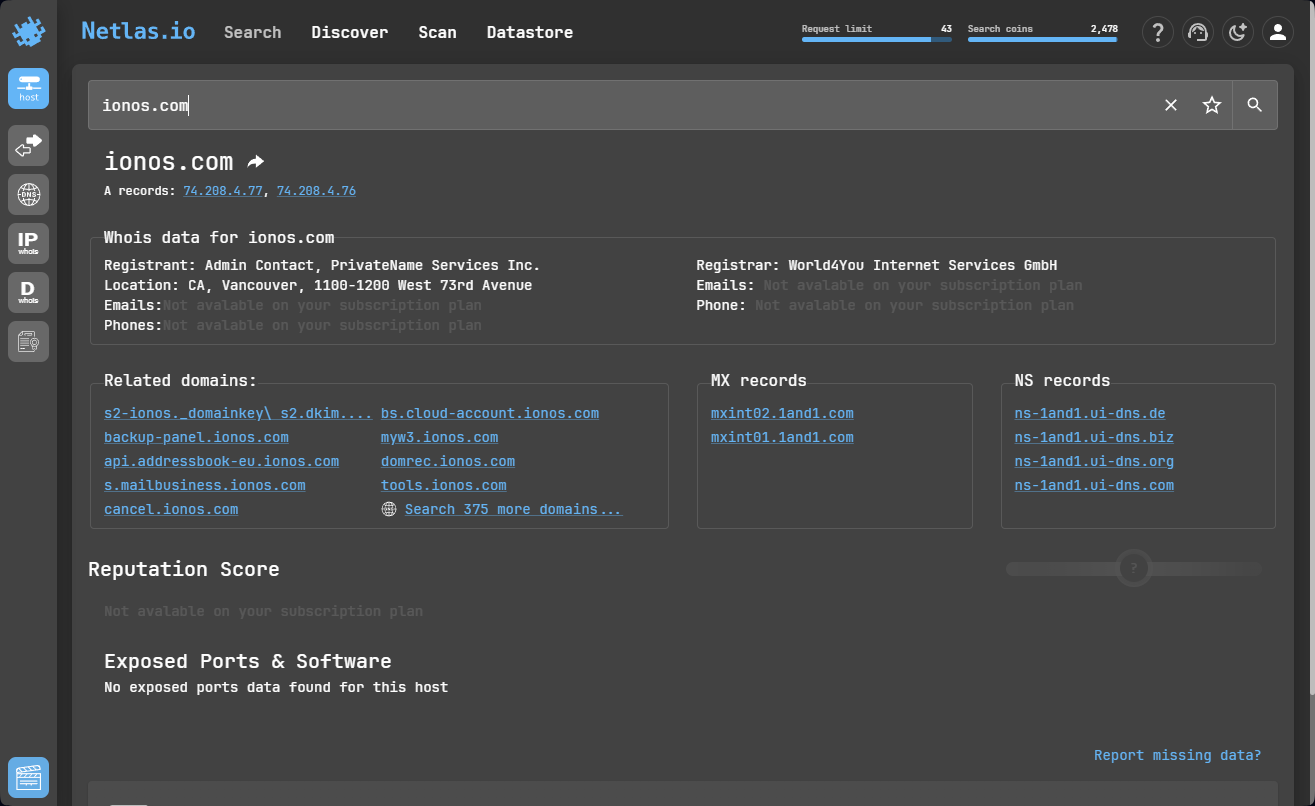Viewport: 1315px width, 806px height.
Task: Open NS record ns-1and1.ui-dns.biz
Action: 1094,437
